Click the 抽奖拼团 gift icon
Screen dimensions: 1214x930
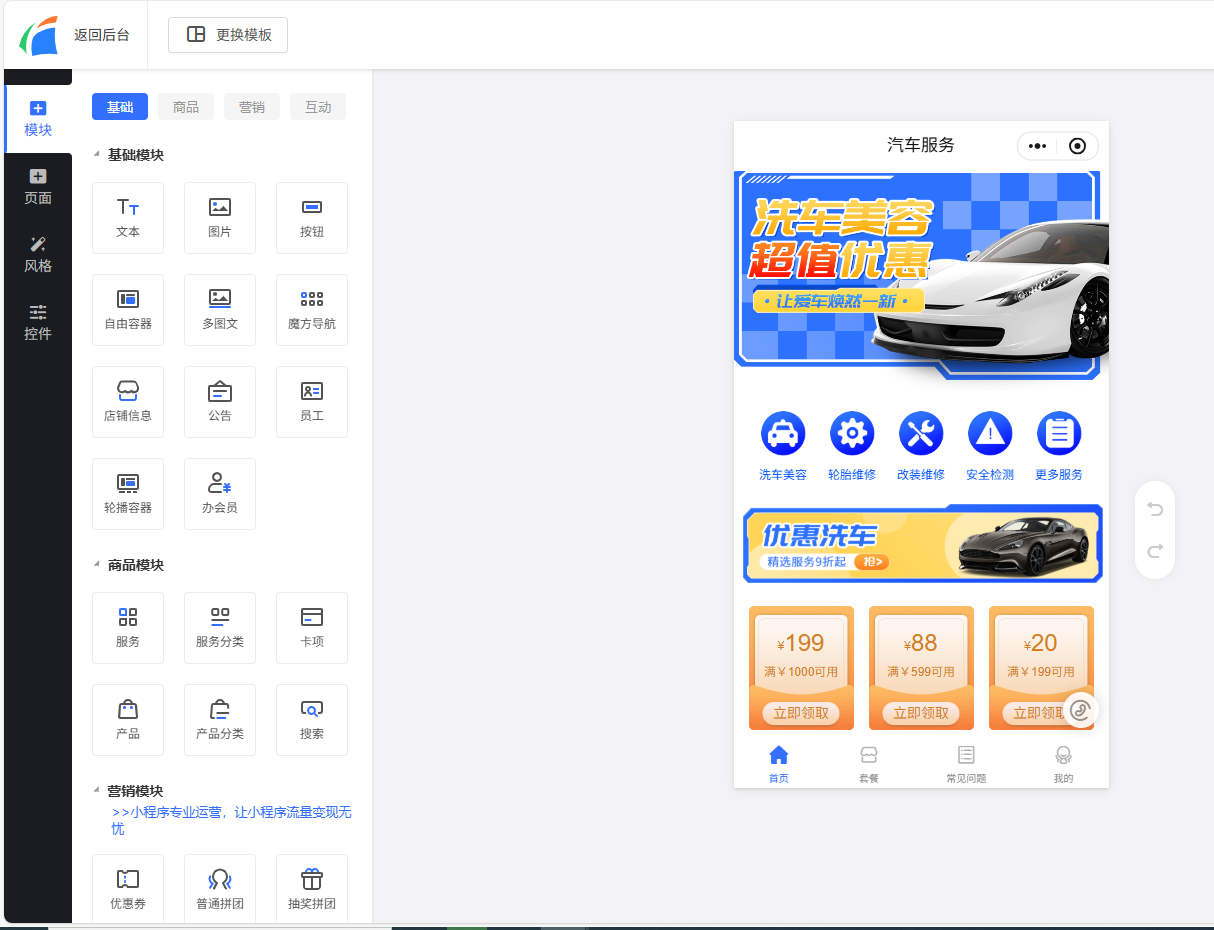coord(312,880)
